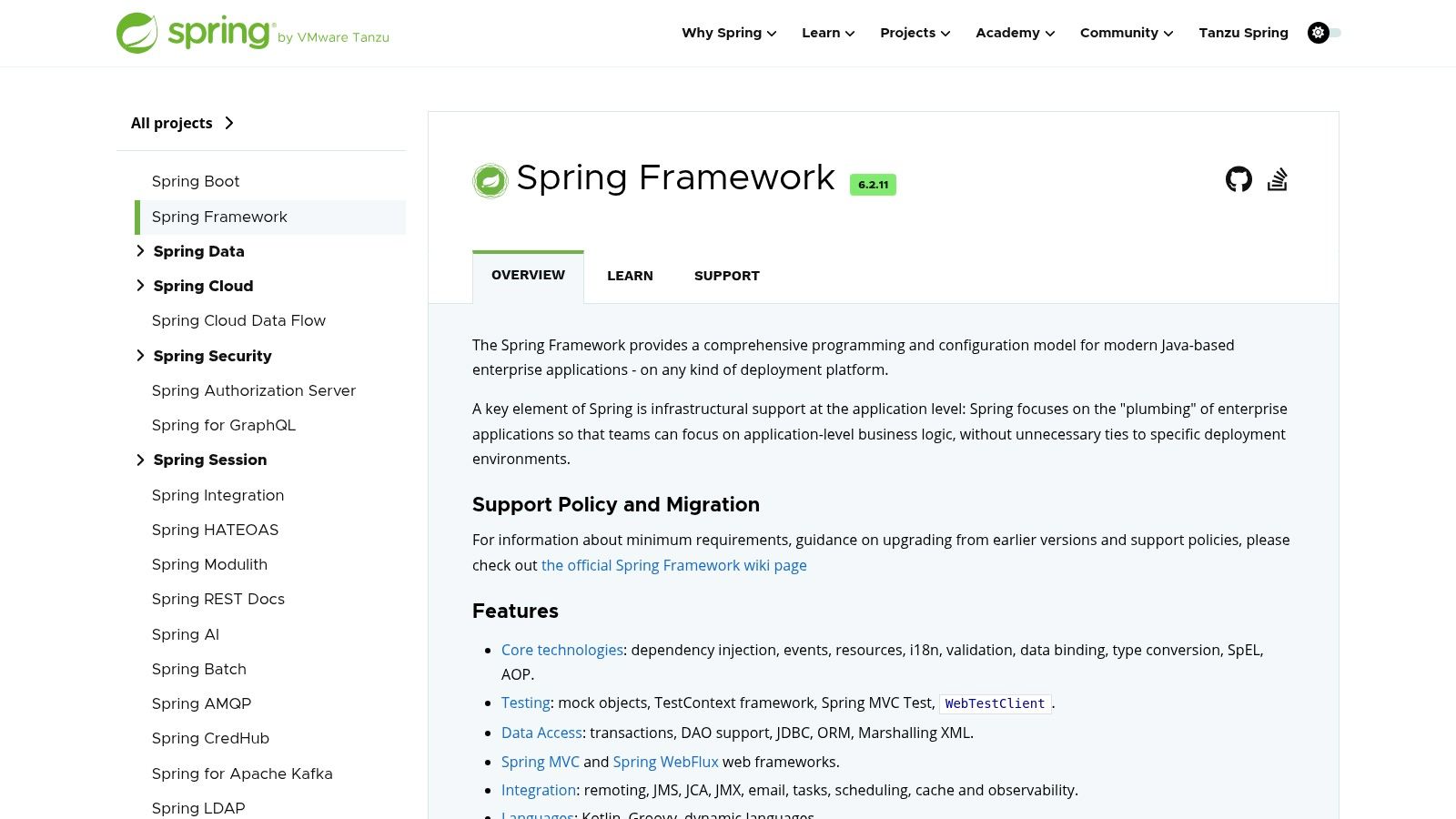Click the Spring logo in header

(253, 33)
